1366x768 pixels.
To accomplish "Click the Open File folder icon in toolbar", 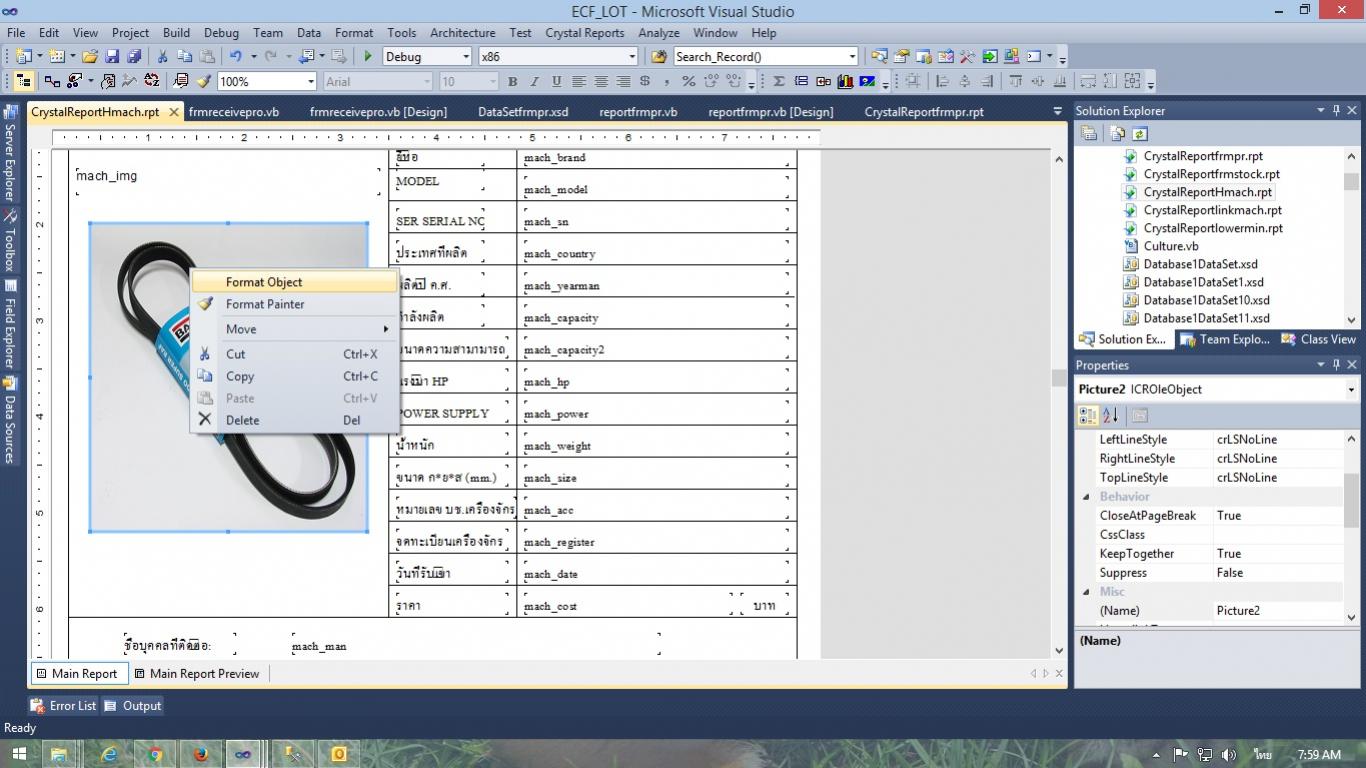I will point(90,57).
